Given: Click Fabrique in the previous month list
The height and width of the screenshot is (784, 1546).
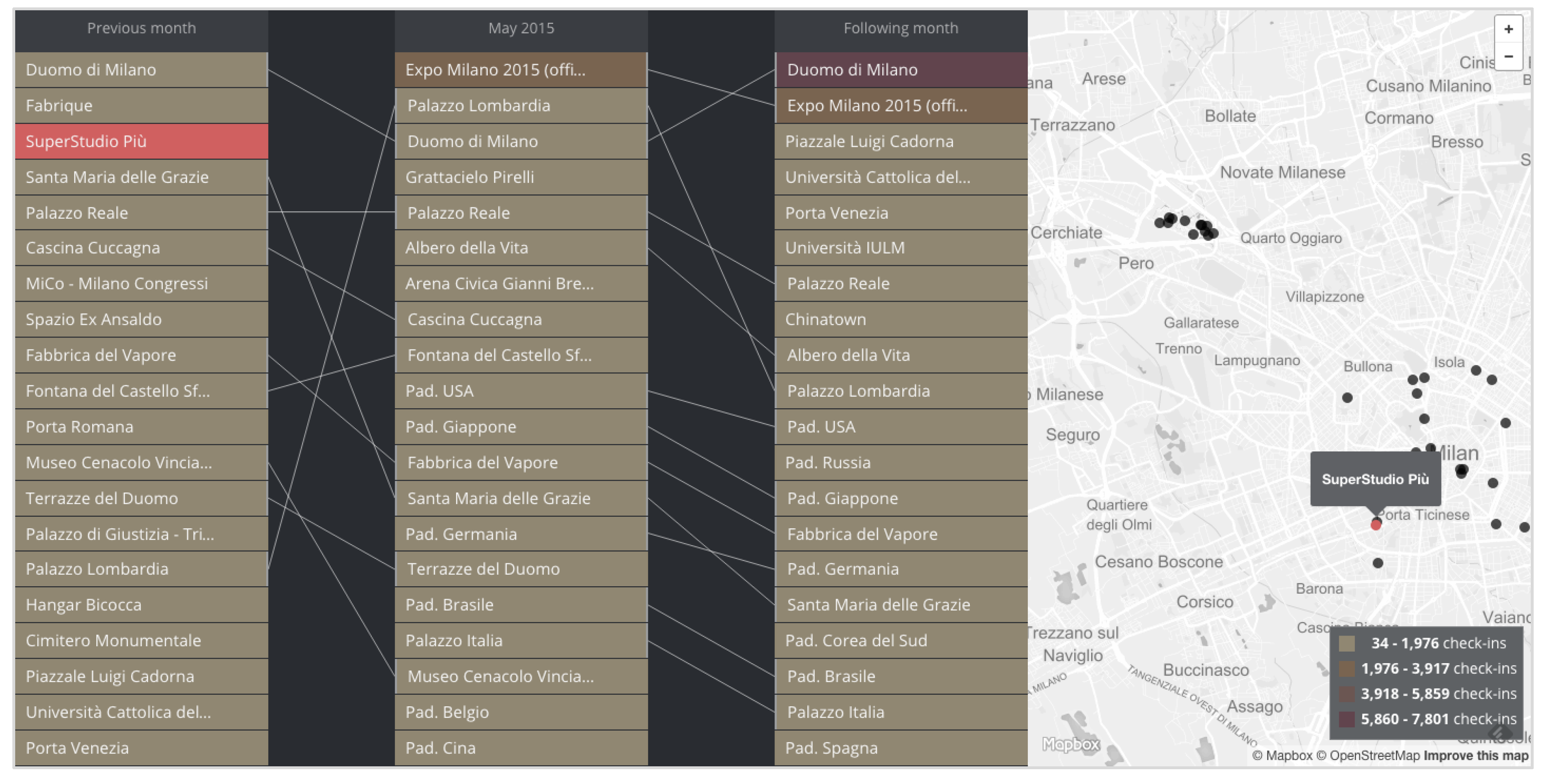Looking at the screenshot, I should point(141,106).
